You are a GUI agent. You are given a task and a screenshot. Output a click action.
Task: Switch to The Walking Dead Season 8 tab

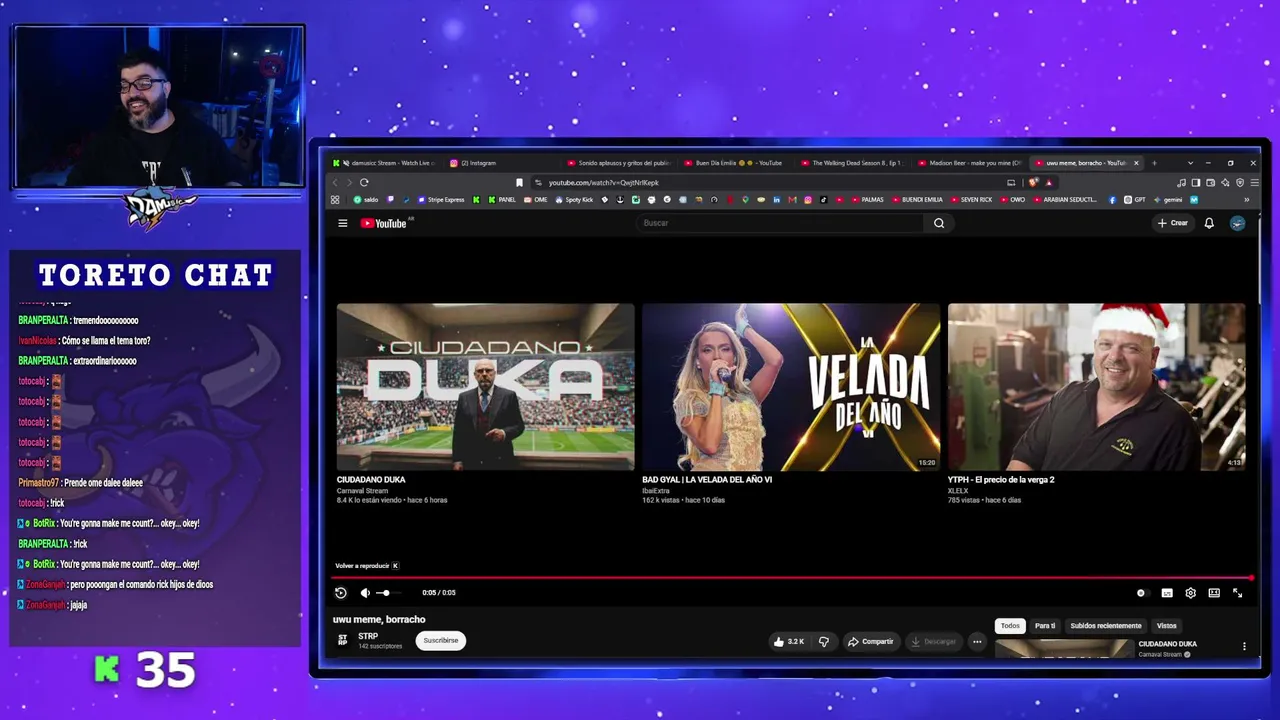(x=851, y=163)
